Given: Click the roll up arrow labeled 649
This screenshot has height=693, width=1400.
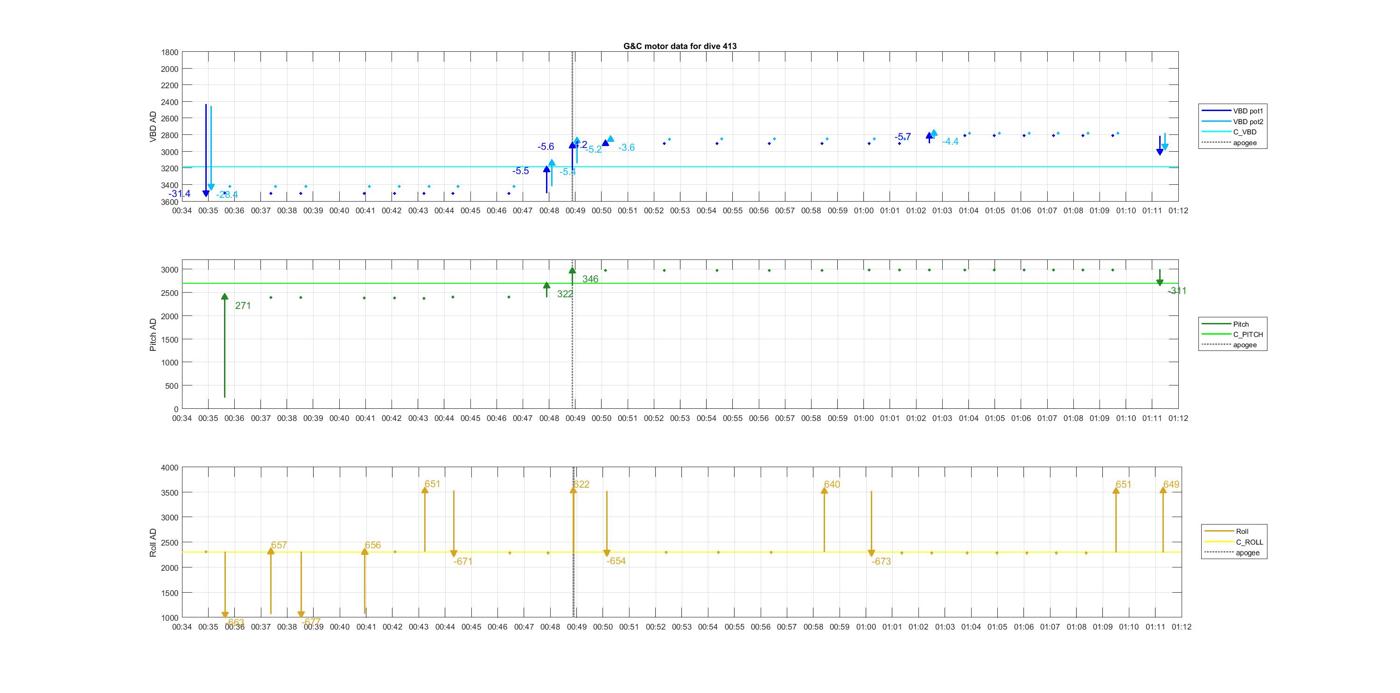Looking at the screenshot, I should coord(1163,519).
